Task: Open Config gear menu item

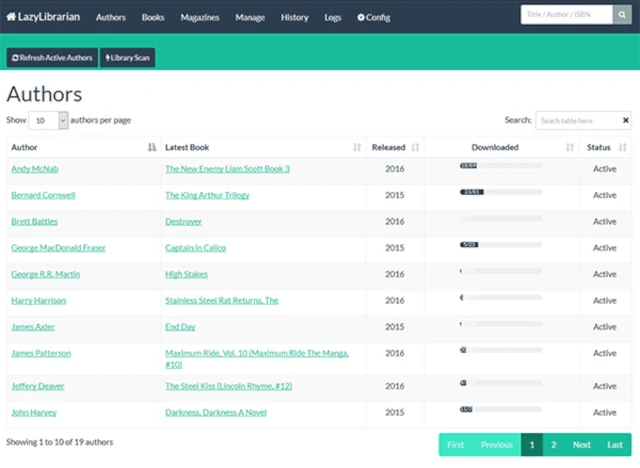Action: (374, 17)
